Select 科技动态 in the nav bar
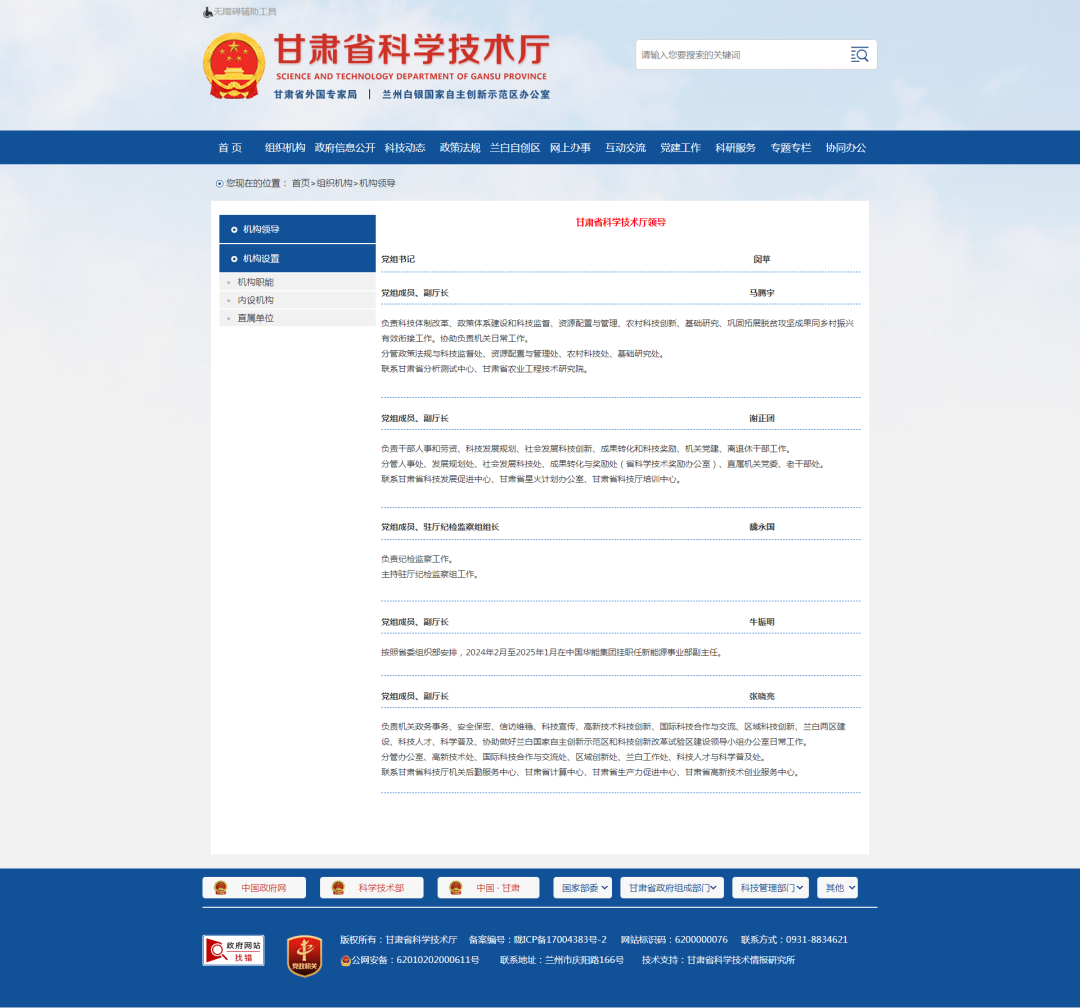This screenshot has height=1008, width=1080. [405, 147]
